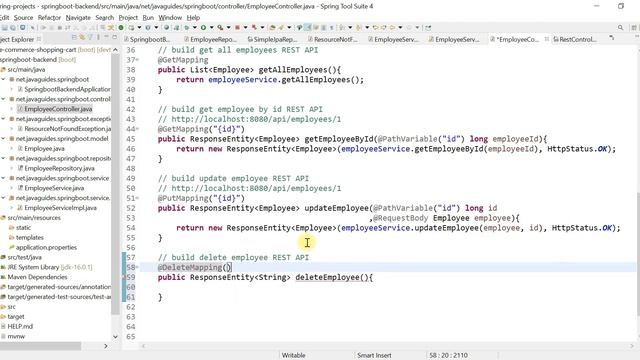
Task: Switch to the RestControl... editor tab
Action: click(x=575, y=40)
